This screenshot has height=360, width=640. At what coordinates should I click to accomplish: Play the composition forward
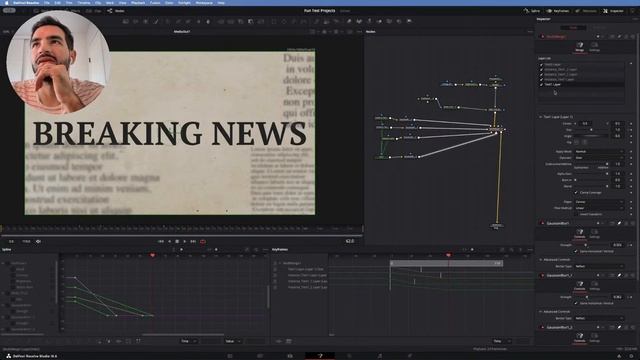pyautogui.click(x=184, y=241)
